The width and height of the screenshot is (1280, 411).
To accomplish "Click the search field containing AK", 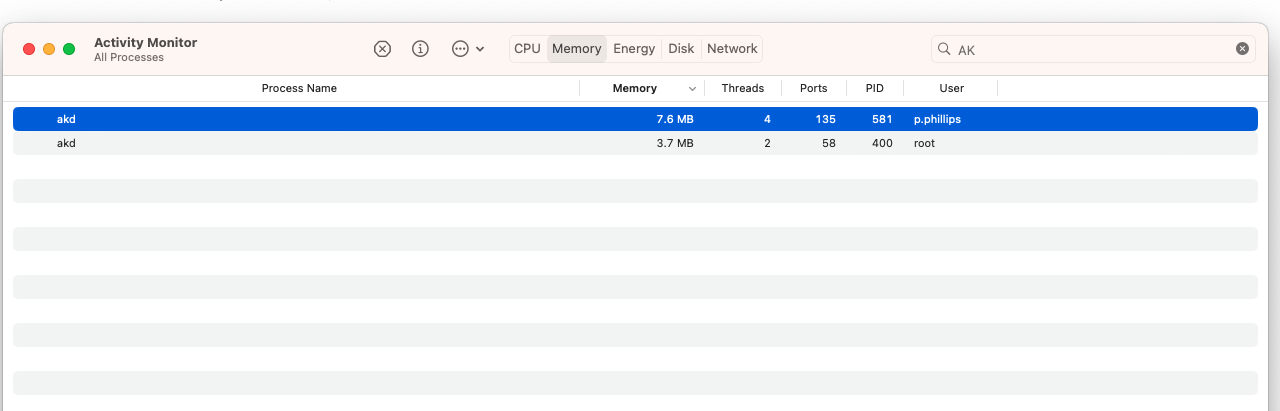I will (1090, 49).
